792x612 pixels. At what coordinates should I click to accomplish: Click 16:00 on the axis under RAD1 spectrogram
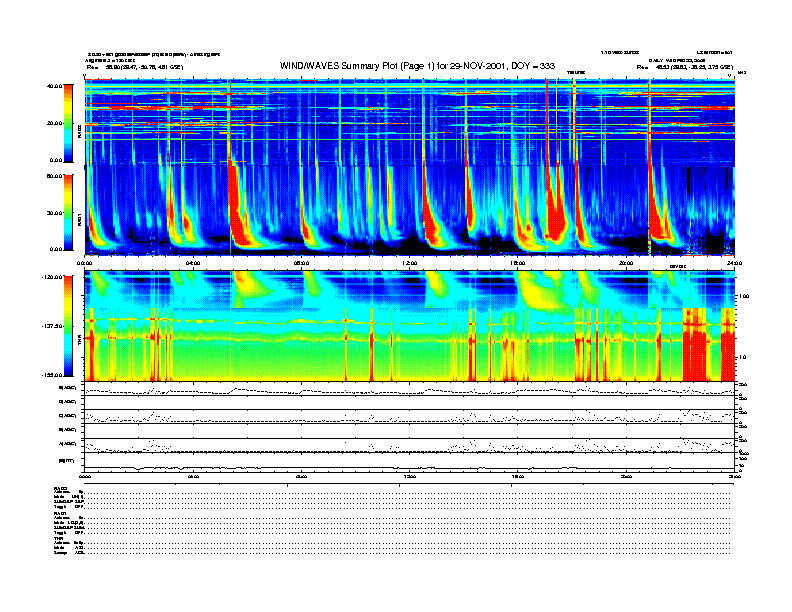pyautogui.click(x=518, y=263)
